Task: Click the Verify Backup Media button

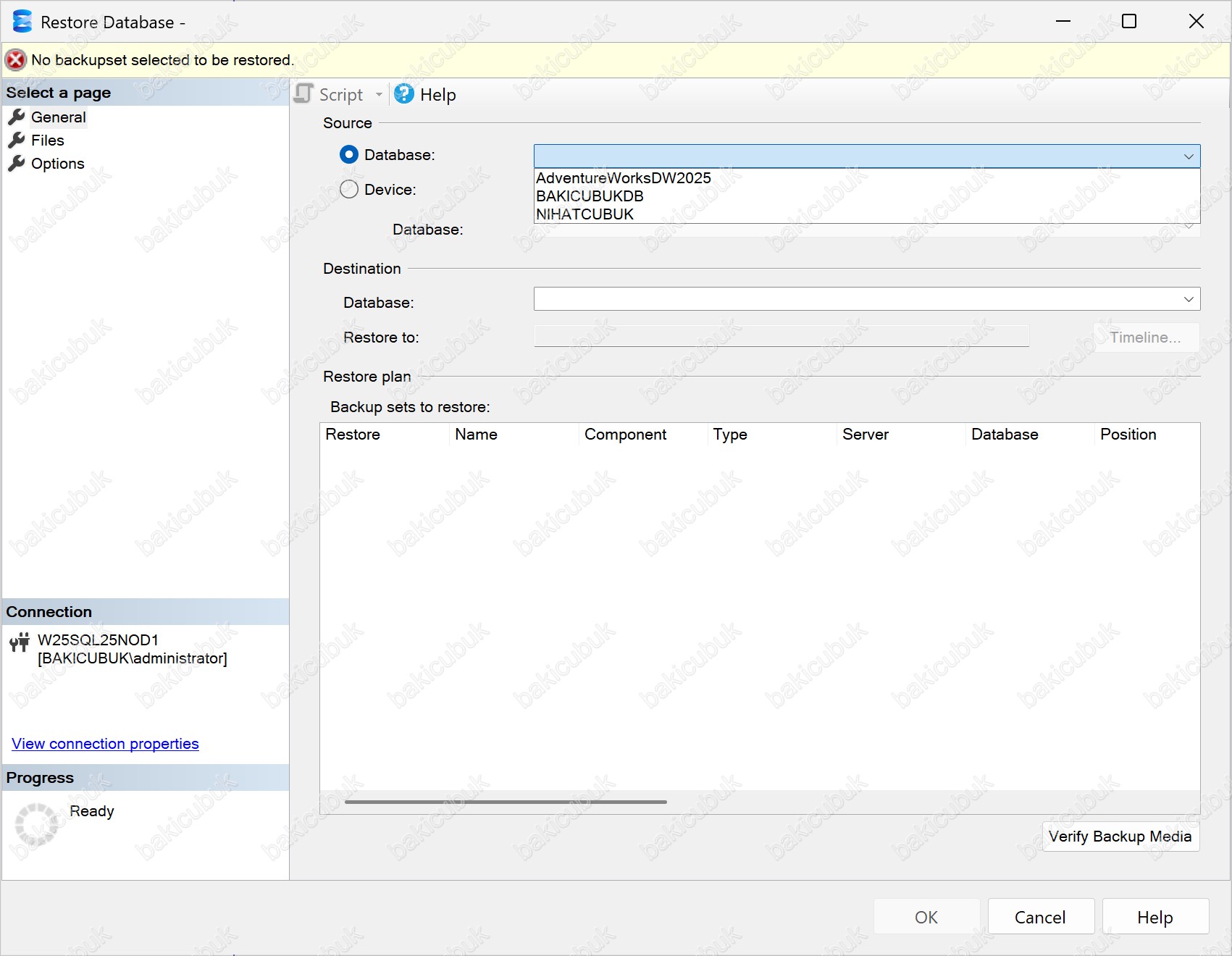Action: tap(1120, 836)
